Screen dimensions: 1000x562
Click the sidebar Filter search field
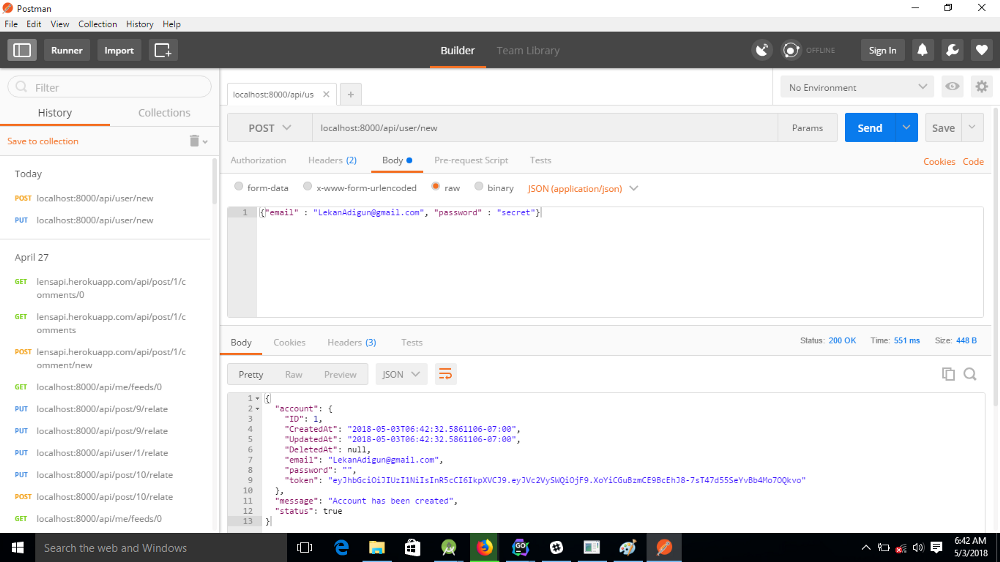109,87
